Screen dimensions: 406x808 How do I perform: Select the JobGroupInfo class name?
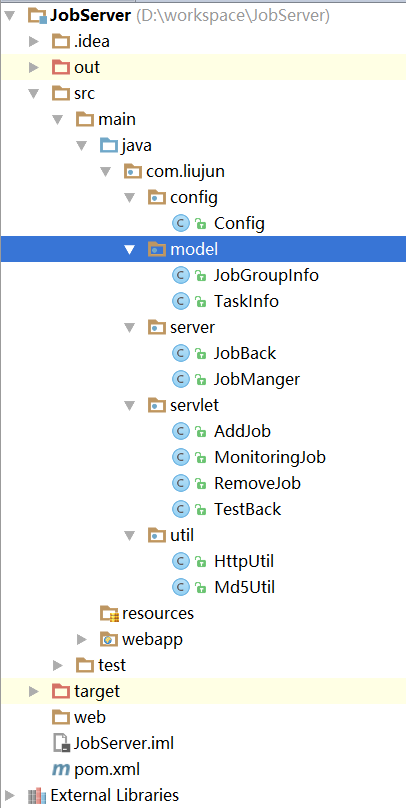pos(266,276)
